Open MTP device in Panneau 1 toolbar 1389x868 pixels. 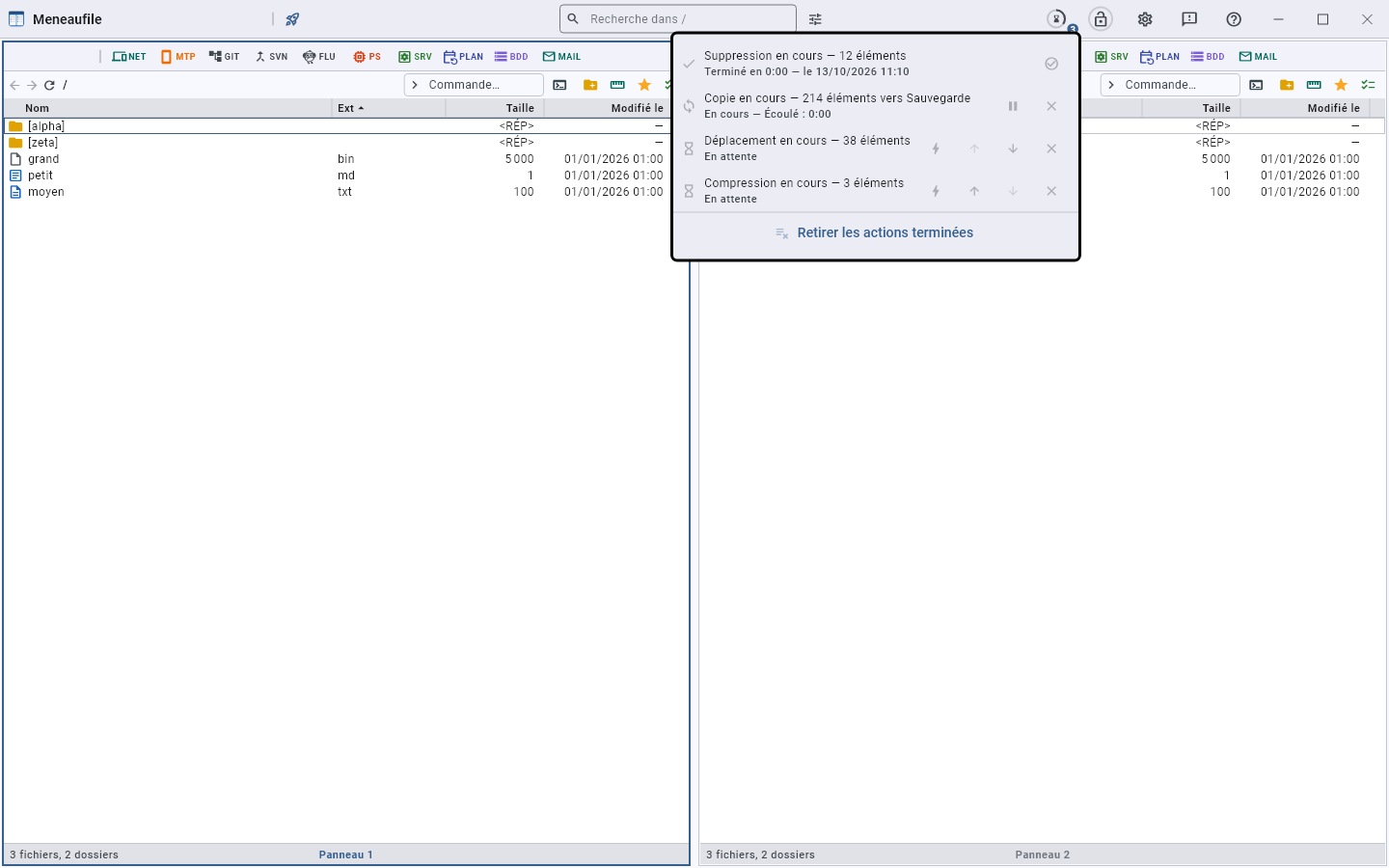point(178,57)
